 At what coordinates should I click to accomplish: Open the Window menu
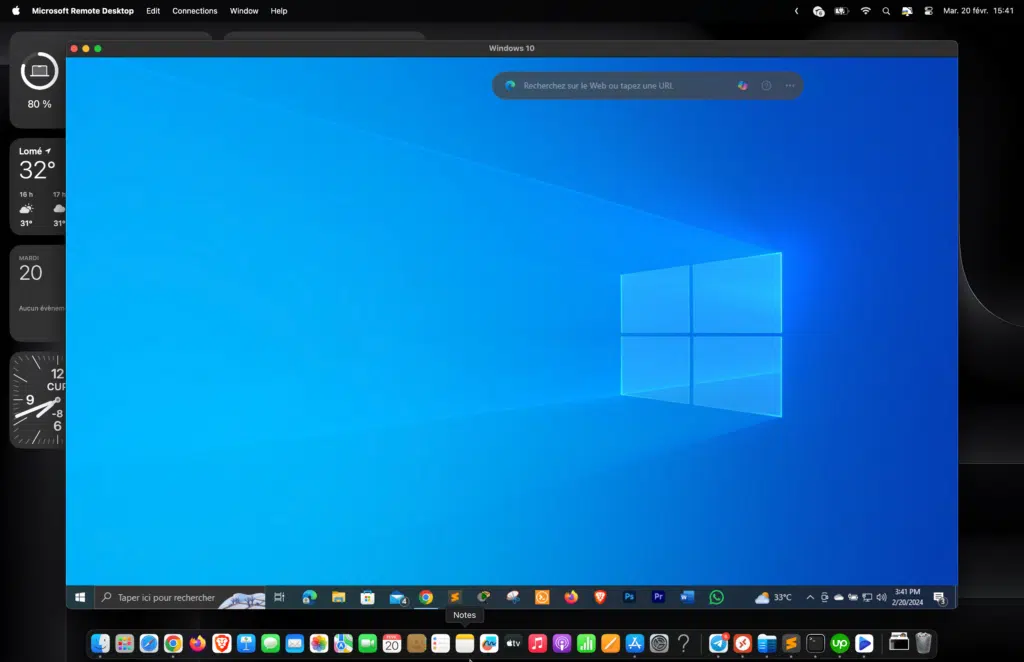pyautogui.click(x=244, y=11)
